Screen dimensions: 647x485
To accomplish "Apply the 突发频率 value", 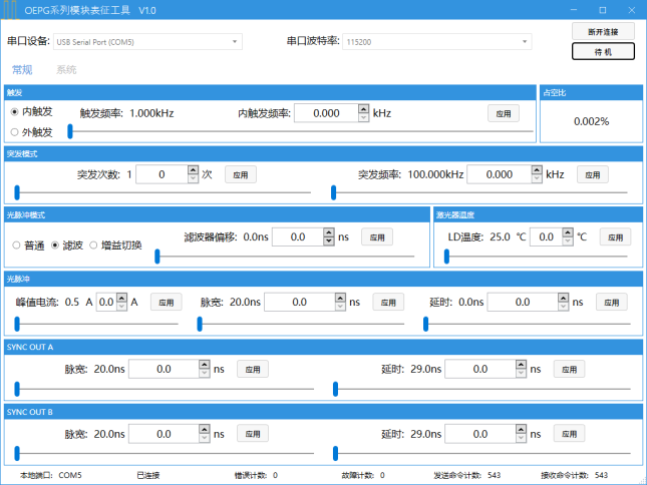I will (593, 175).
